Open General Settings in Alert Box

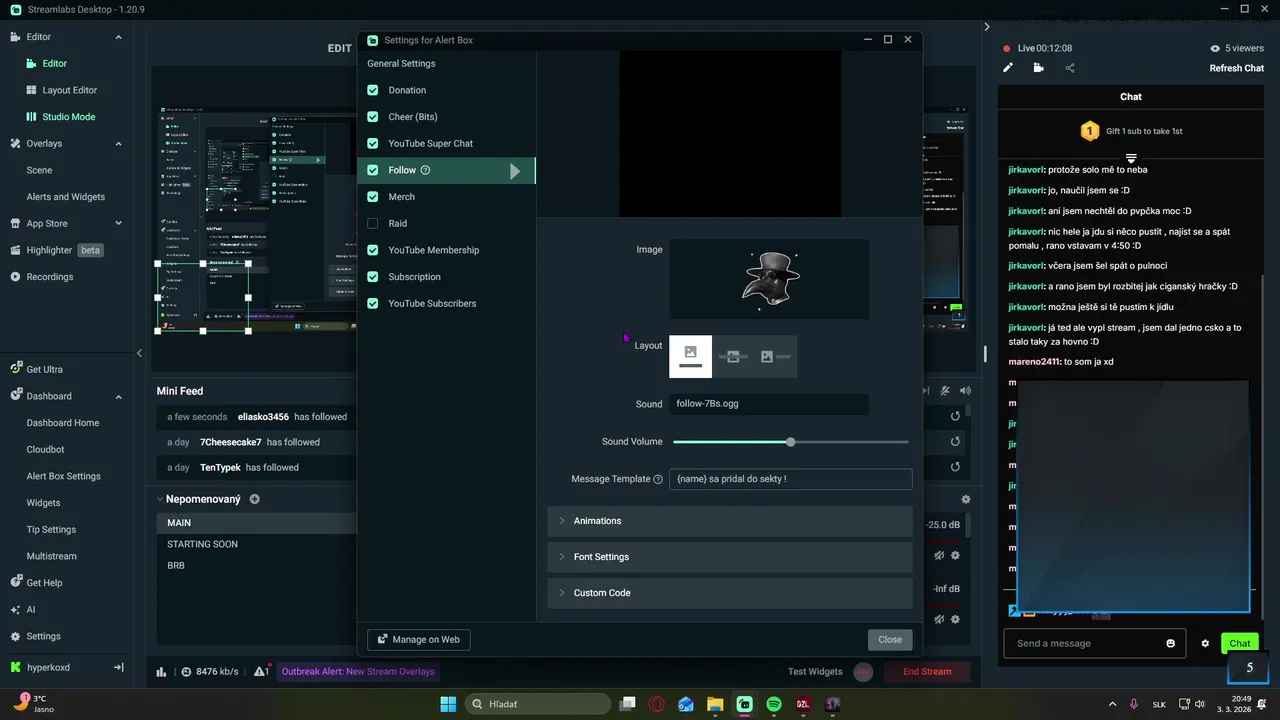click(x=401, y=64)
